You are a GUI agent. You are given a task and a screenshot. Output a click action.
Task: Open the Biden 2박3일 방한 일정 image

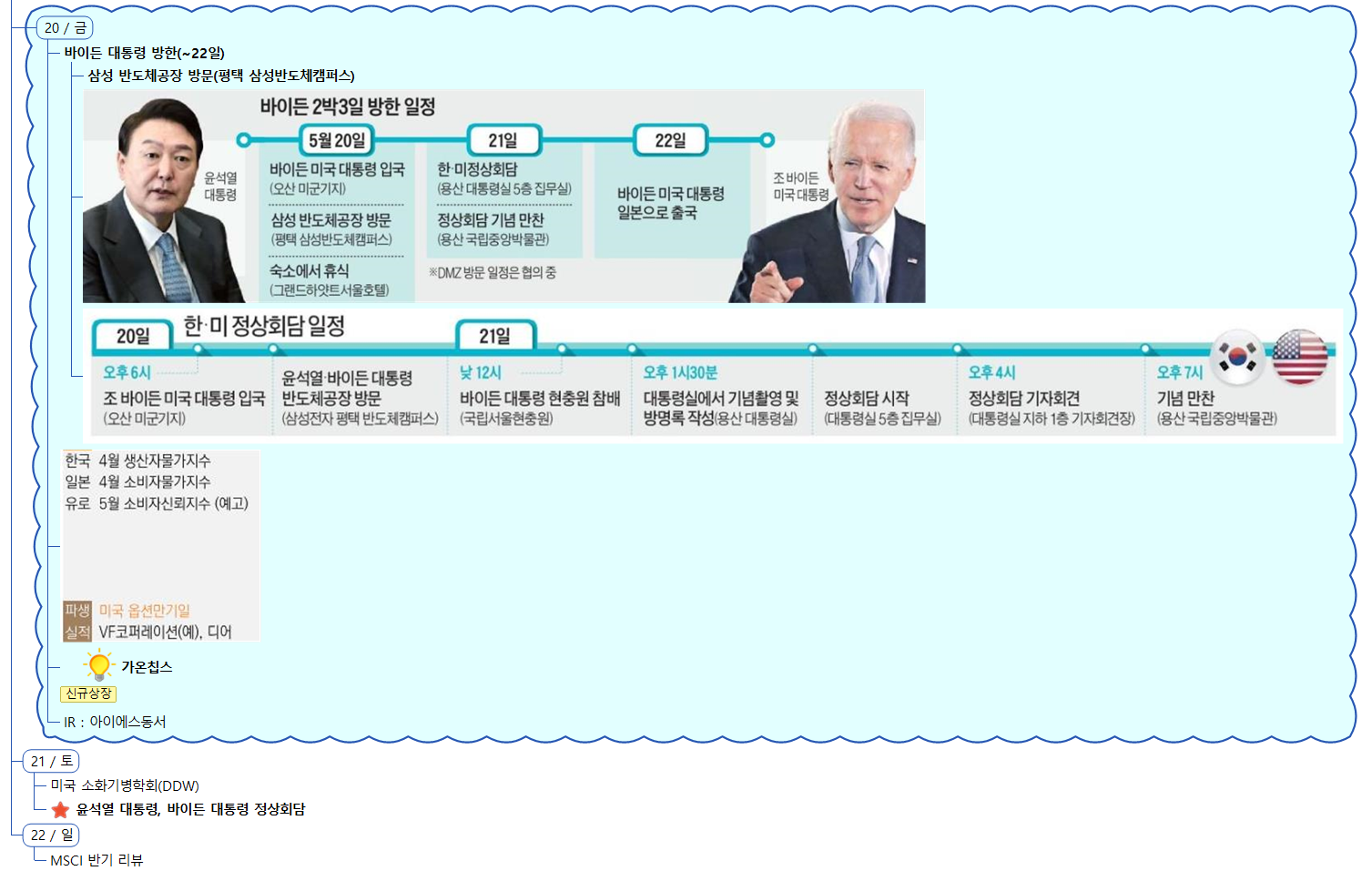click(504, 196)
